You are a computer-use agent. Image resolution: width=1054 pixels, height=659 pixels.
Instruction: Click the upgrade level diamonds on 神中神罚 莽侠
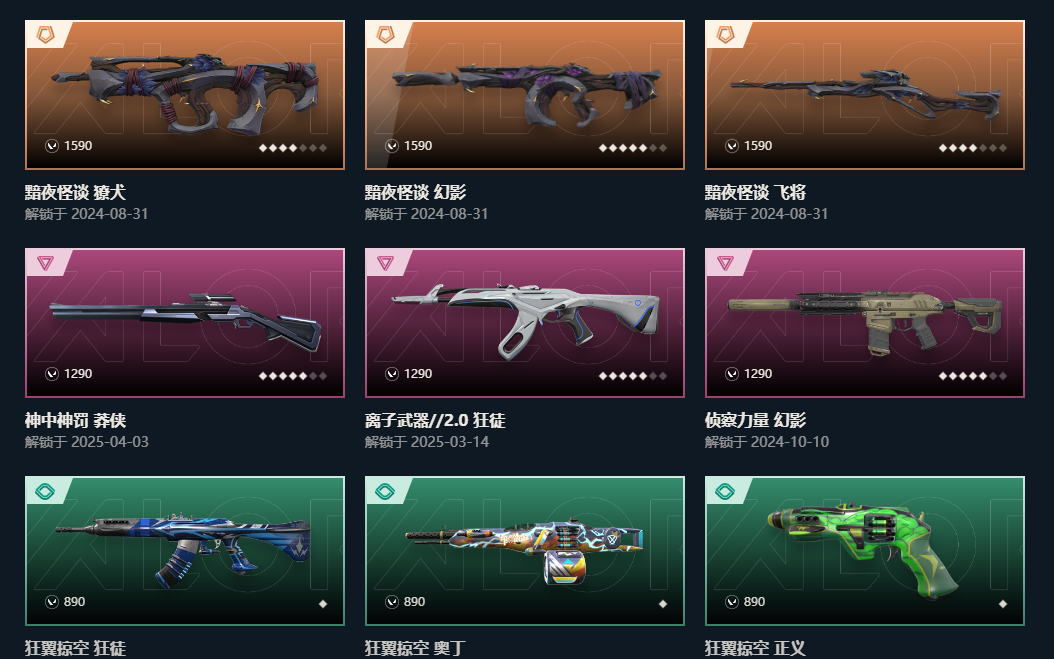(293, 376)
